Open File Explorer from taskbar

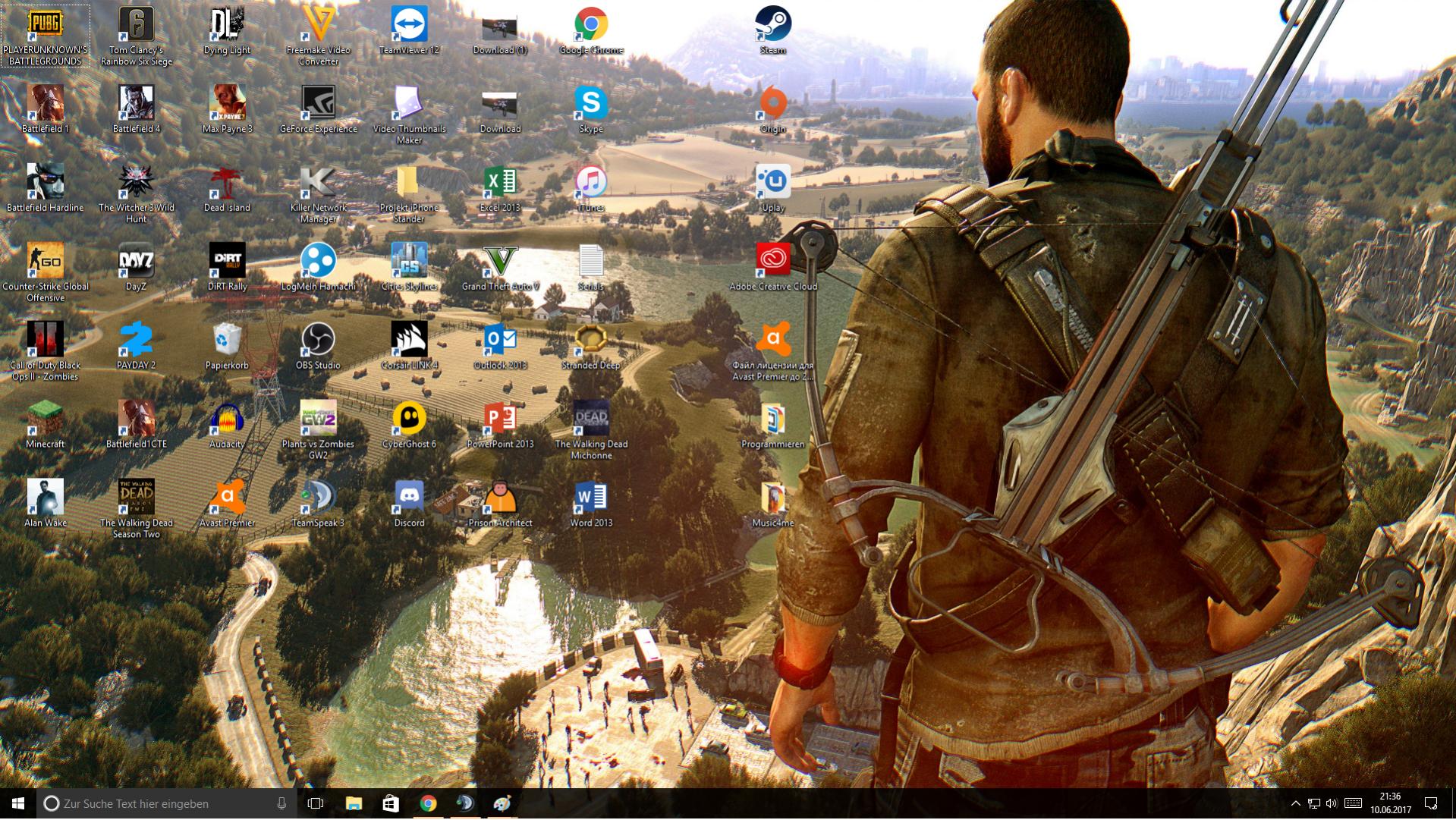(354, 804)
